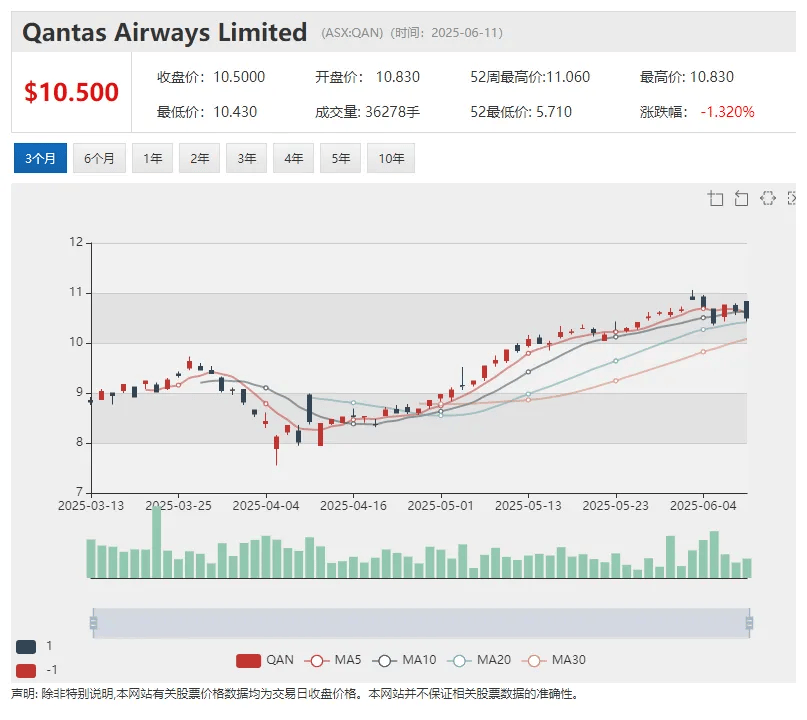This screenshot has height=720, width=807.
Task: Click the 2025-04-04 axis date label
Action: coord(266,506)
